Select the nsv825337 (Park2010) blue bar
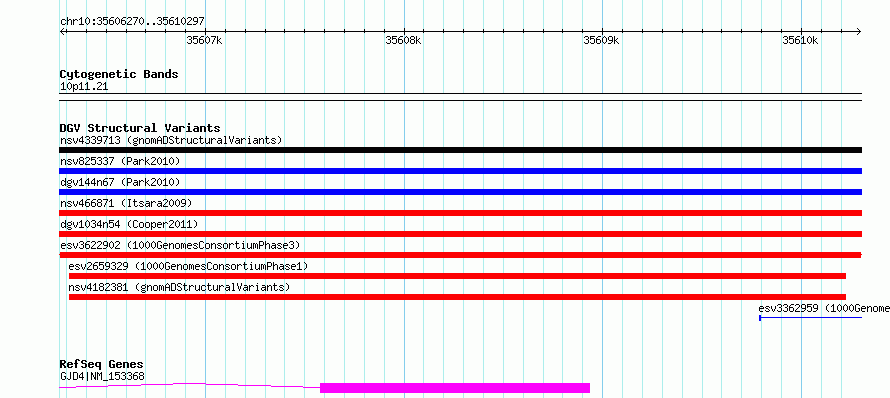The image size is (890, 398). [x=460, y=171]
